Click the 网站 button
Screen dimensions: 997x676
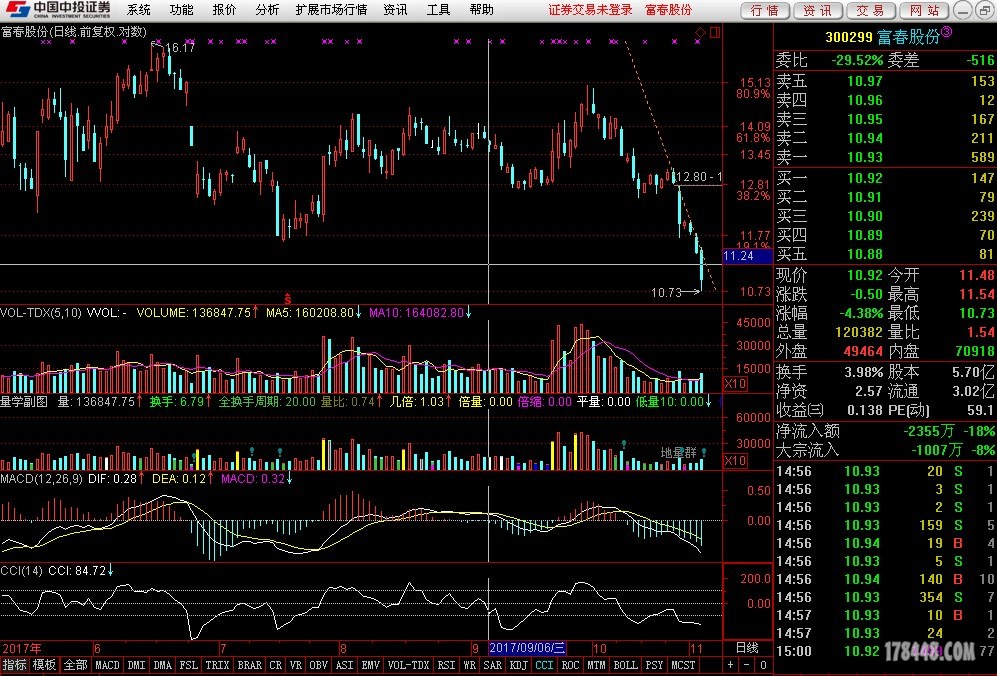pos(924,10)
